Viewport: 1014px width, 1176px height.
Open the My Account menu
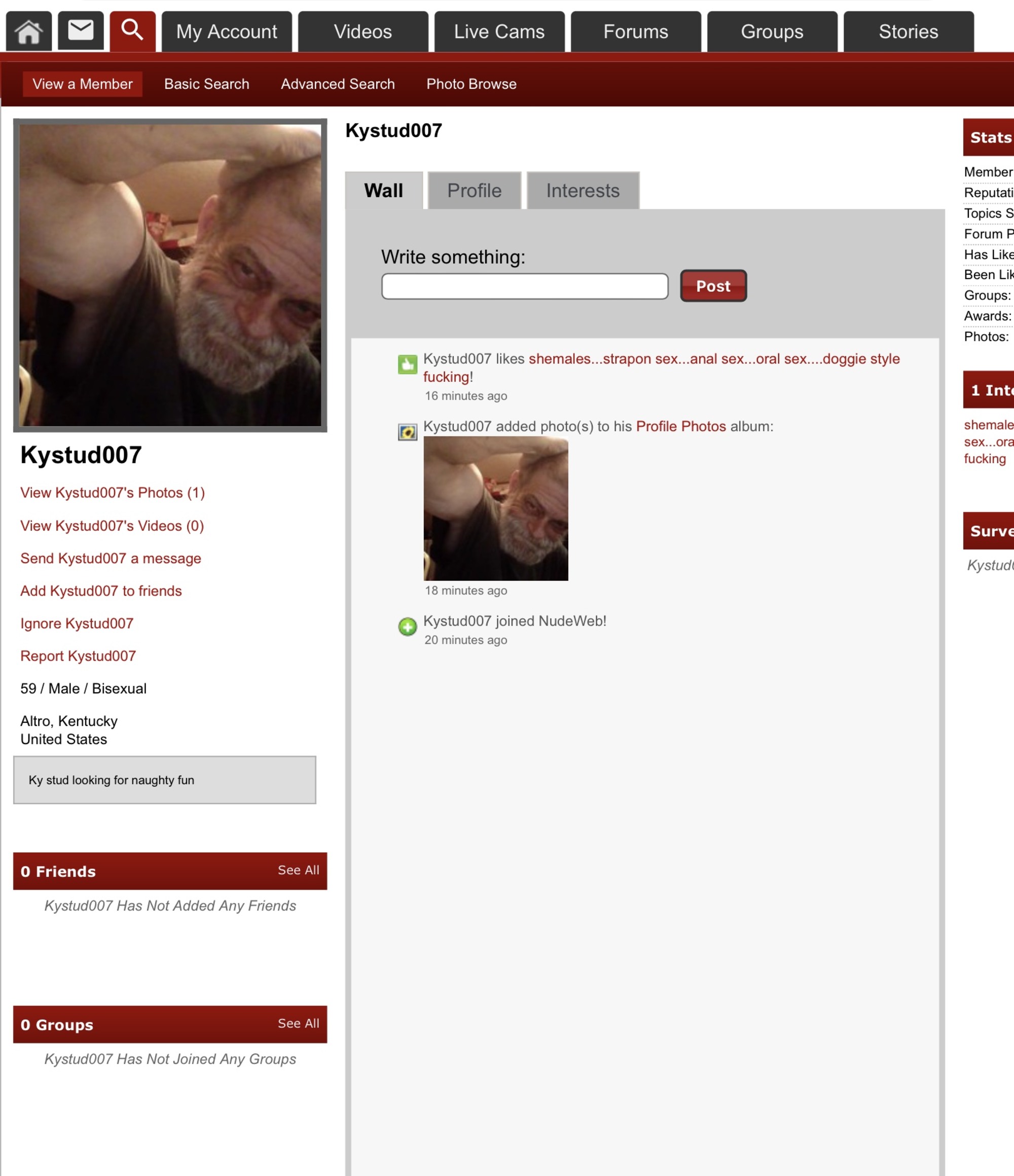click(227, 32)
